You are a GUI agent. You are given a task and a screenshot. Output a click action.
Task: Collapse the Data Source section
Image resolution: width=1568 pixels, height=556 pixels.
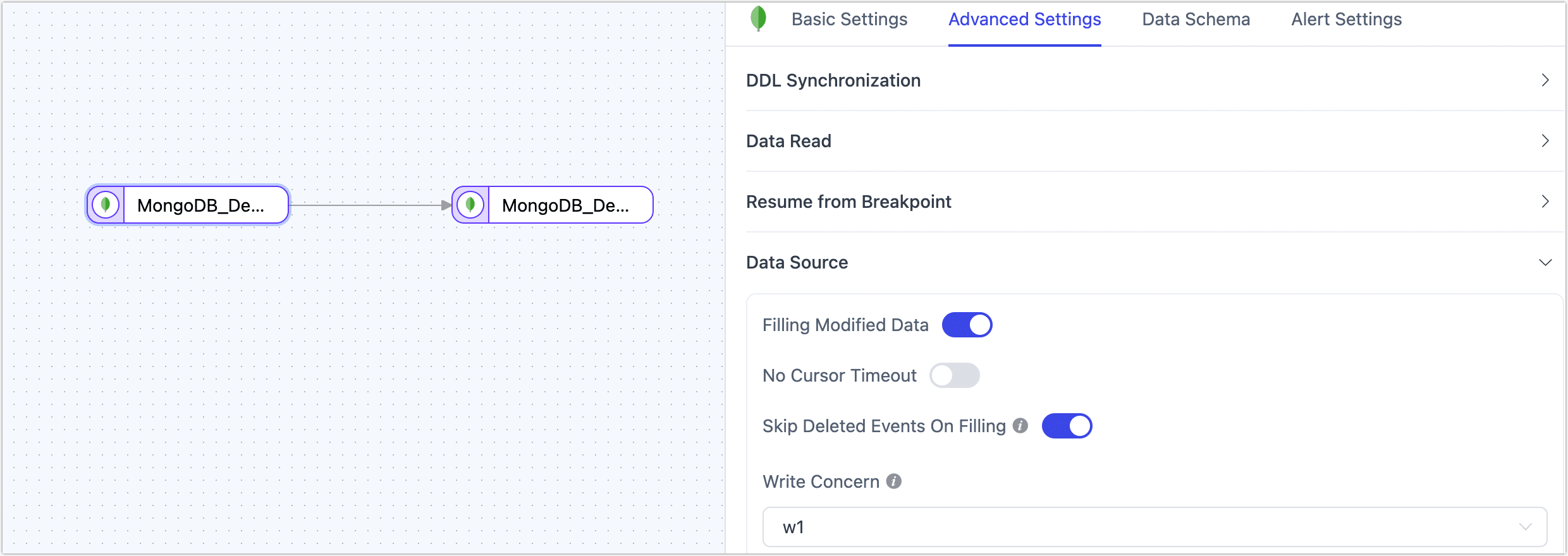pos(1546,262)
